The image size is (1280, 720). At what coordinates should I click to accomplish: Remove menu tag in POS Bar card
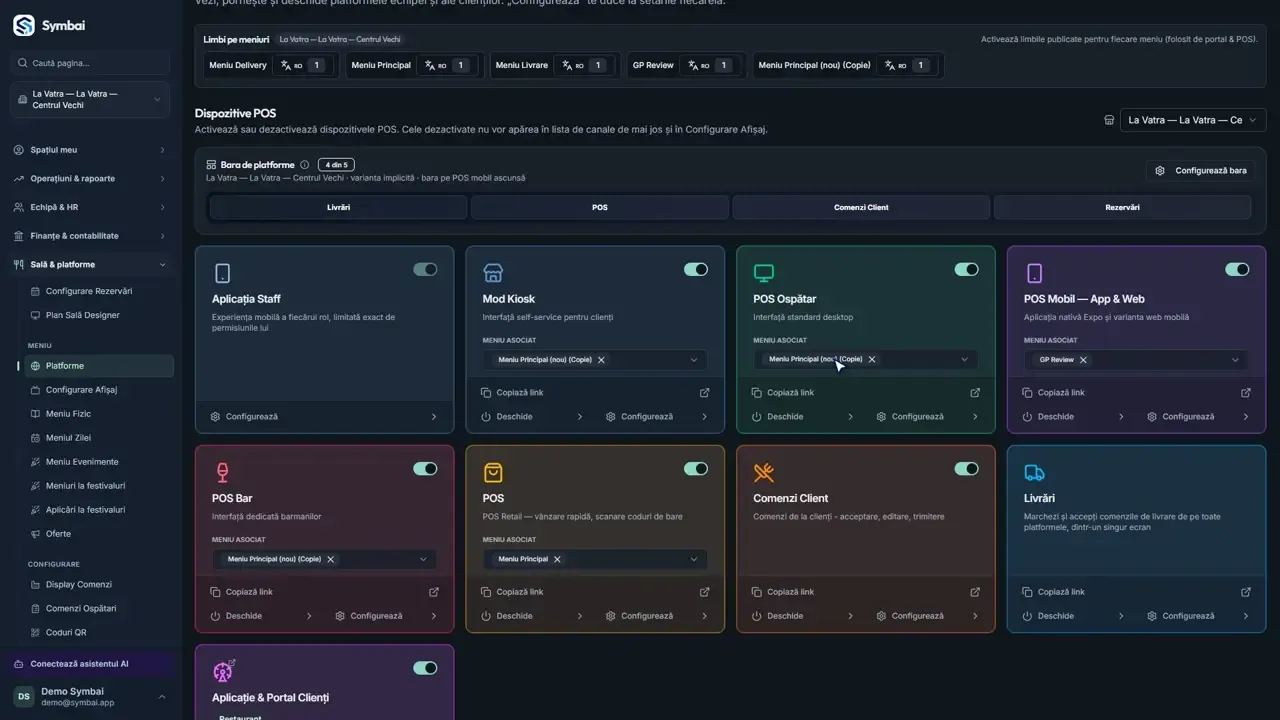click(330, 559)
